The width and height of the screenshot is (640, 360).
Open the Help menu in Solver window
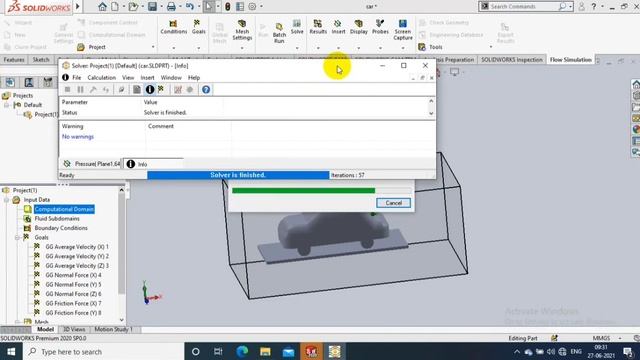tap(194, 78)
